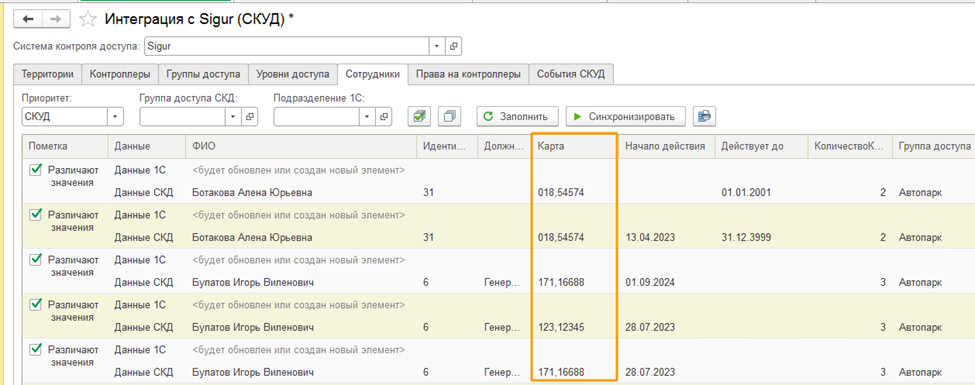Expand the Приоритет СКУД dropdown
Image resolution: width=975 pixels, height=385 pixels.
pos(115,116)
